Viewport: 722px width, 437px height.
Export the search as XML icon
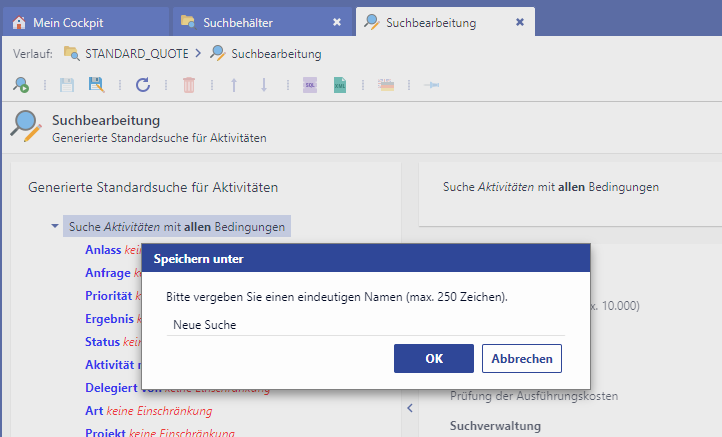tap(340, 85)
